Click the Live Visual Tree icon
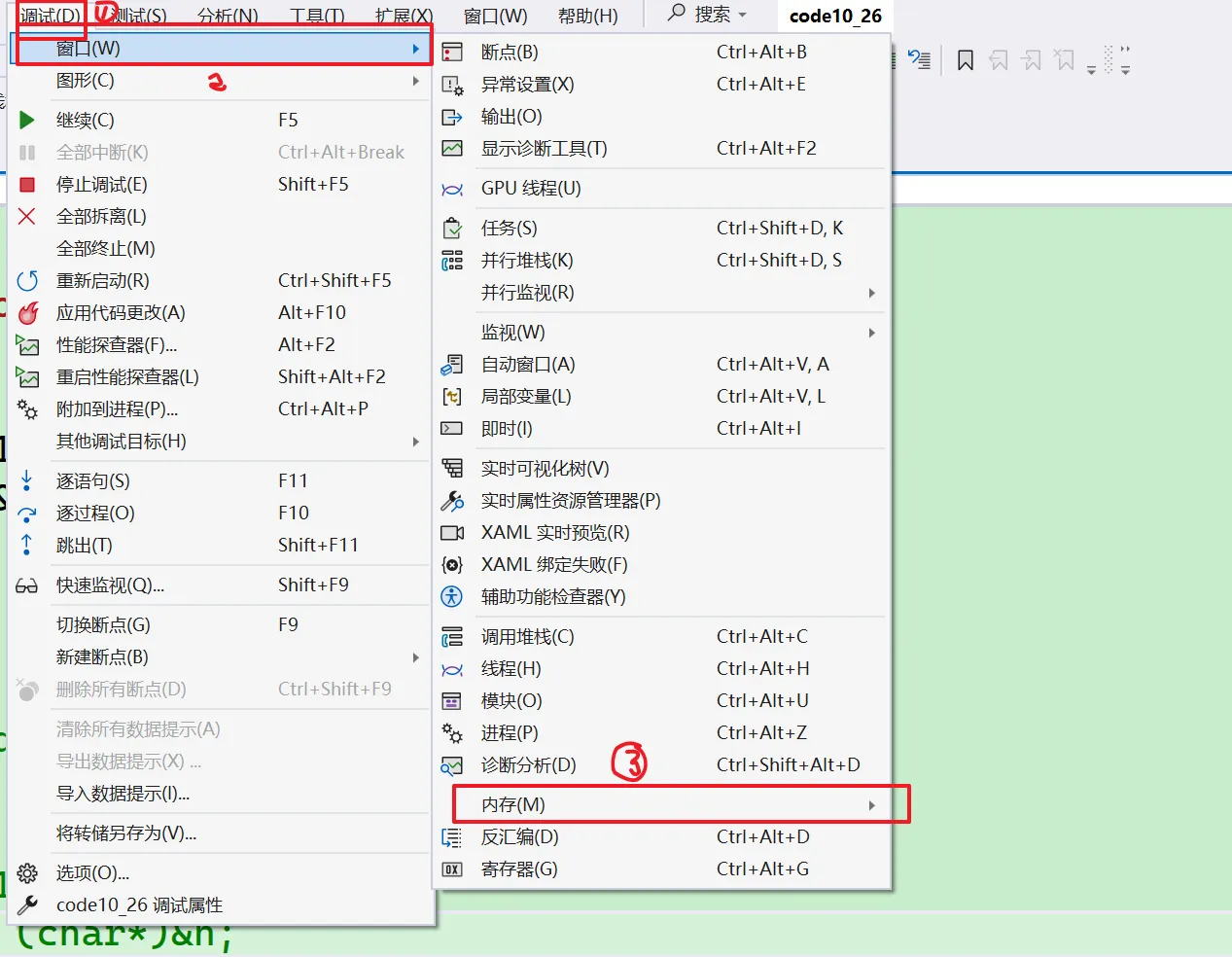 452,468
